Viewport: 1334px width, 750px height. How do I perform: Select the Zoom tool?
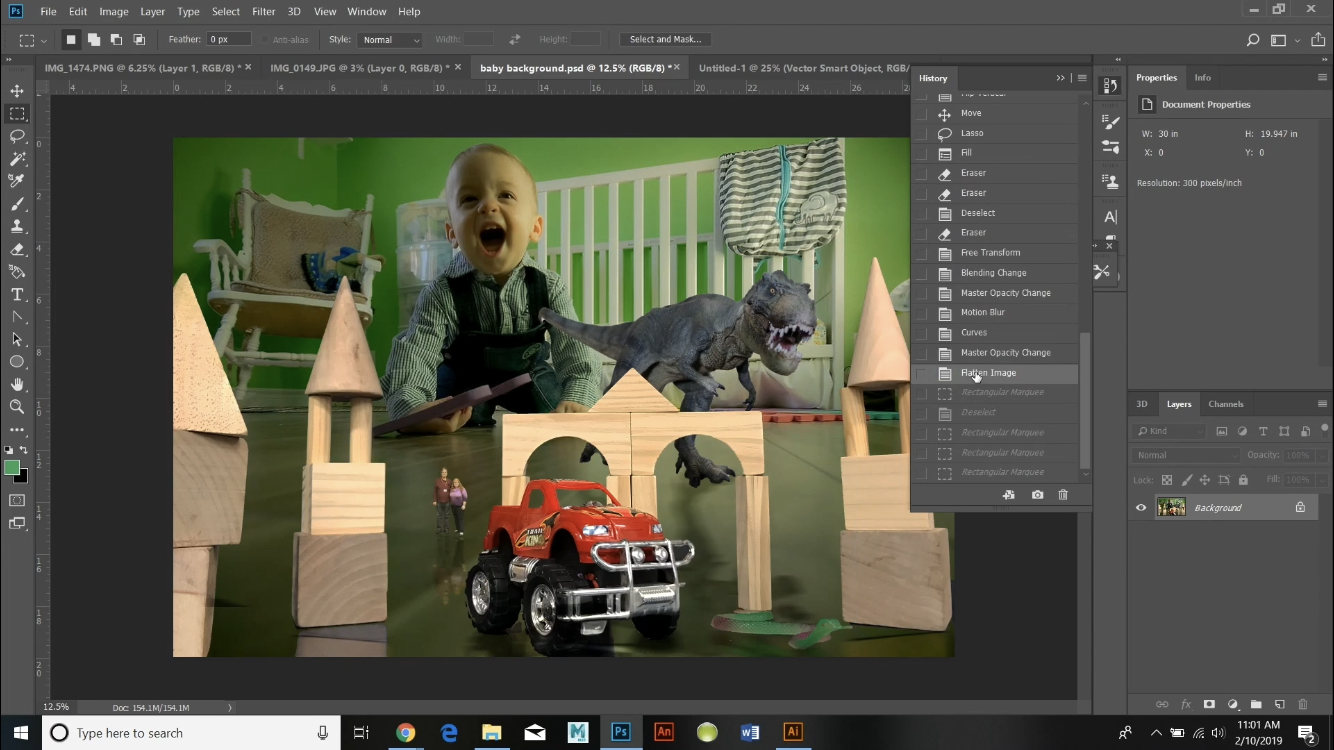(x=17, y=407)
